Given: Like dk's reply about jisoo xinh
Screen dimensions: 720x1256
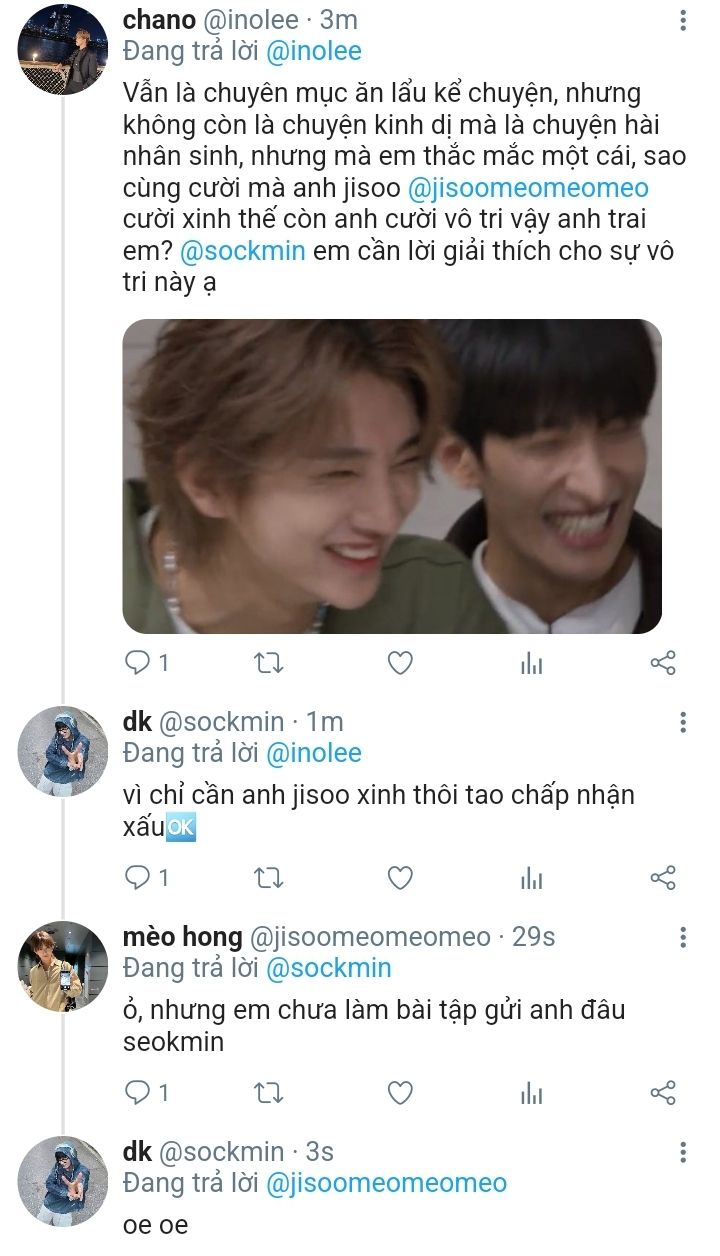Looking at the screenshot, I should pyautogui.click(x=400, y=878).
